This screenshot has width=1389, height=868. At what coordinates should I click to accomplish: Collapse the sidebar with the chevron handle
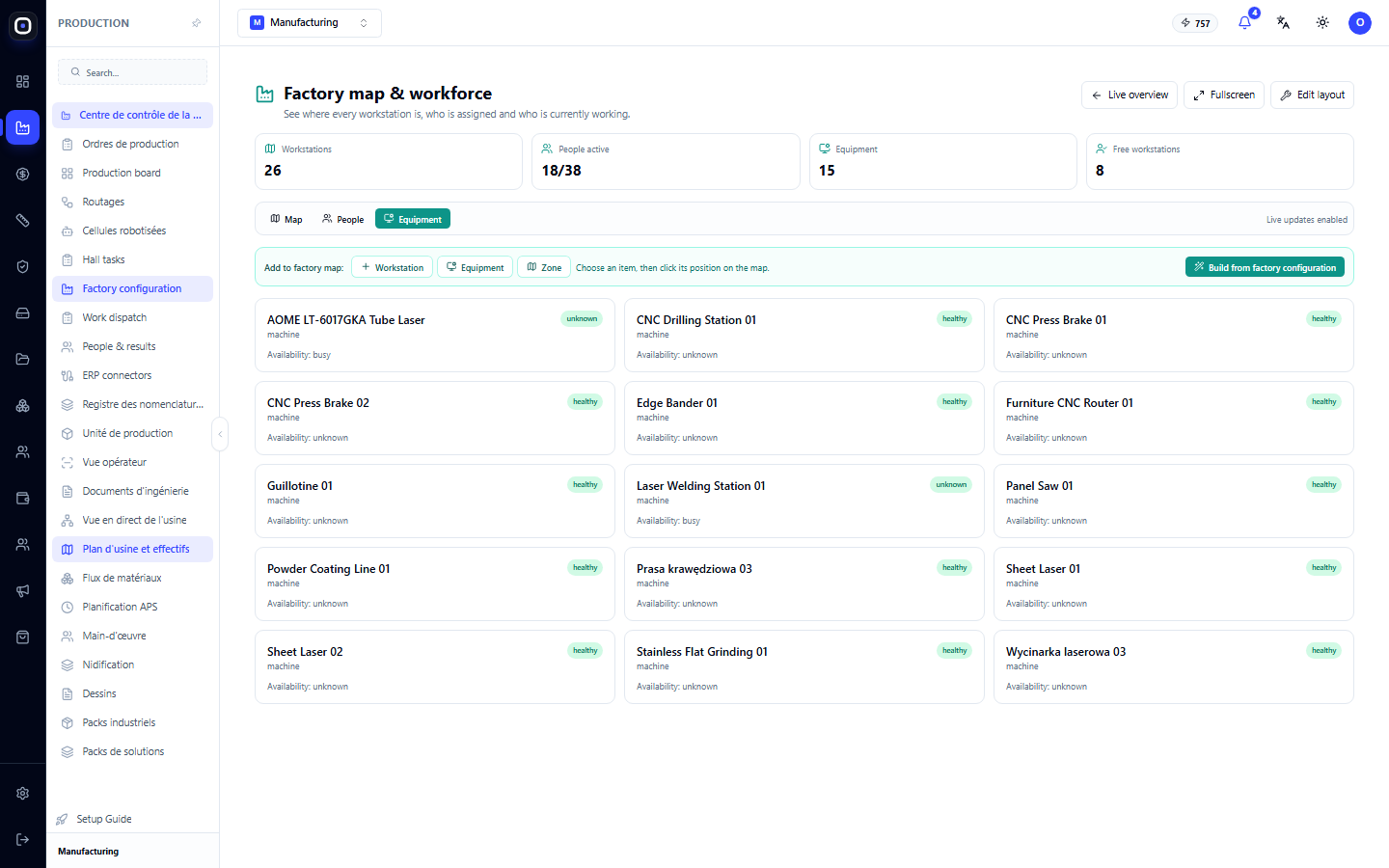point(220,434)
